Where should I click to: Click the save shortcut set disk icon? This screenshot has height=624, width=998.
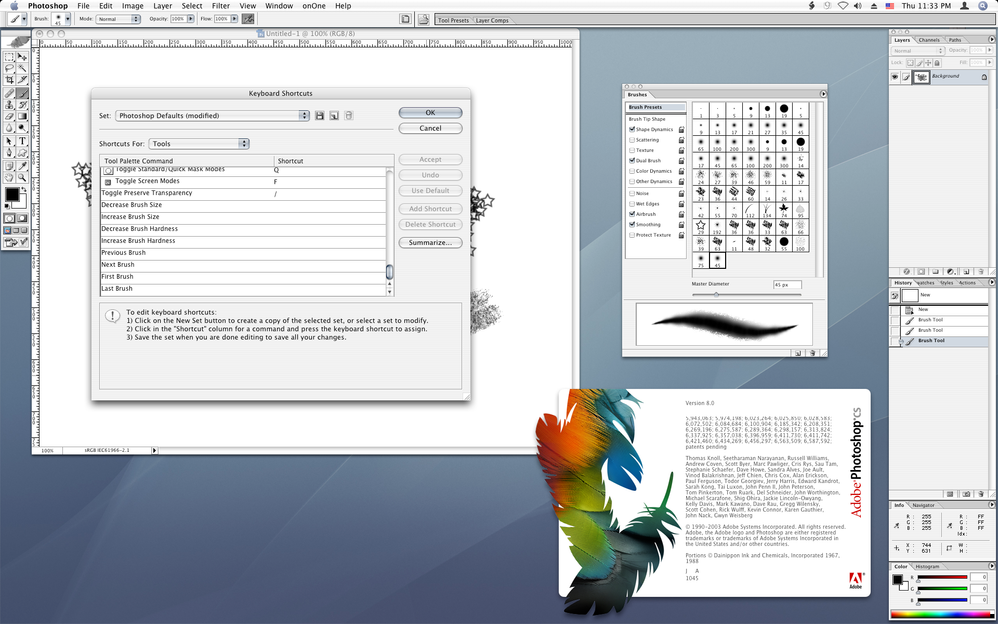320,115
